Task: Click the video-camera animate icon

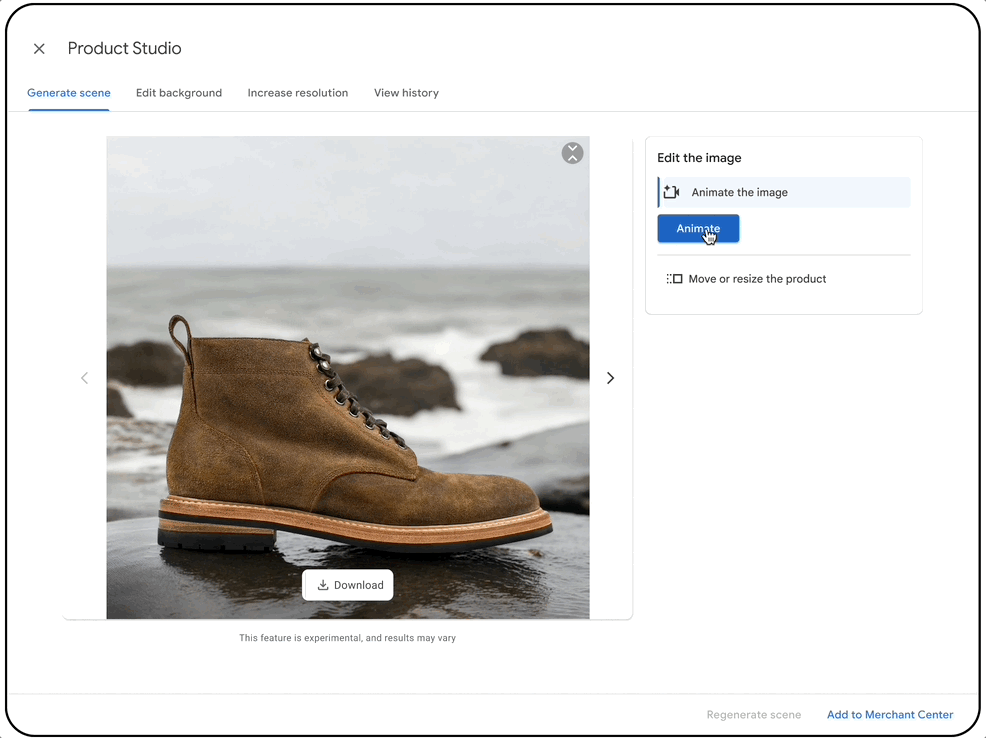Action: click(671, 191)
